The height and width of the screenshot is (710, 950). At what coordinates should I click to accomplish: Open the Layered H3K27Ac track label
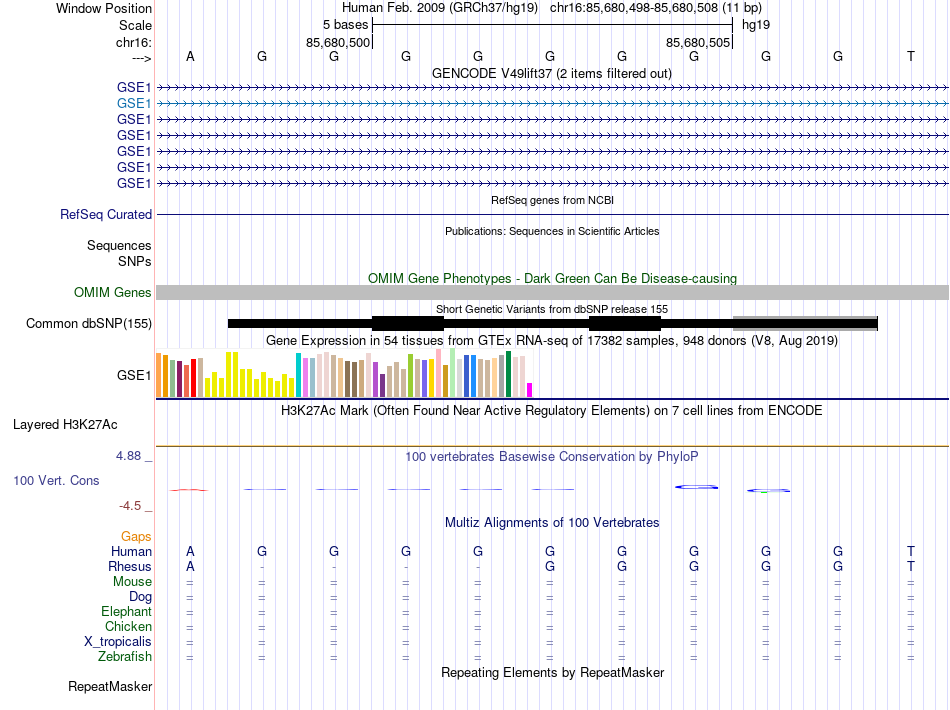point(65,425)
